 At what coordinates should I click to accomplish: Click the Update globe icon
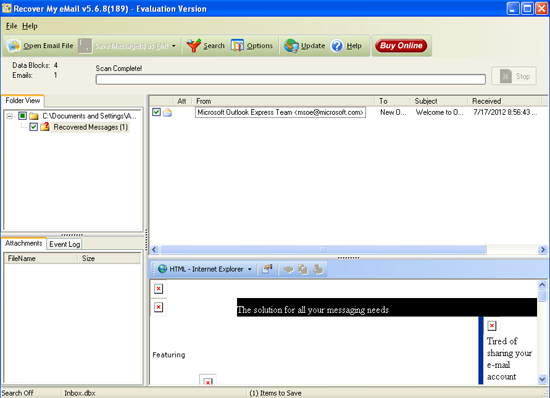point(291,46)
